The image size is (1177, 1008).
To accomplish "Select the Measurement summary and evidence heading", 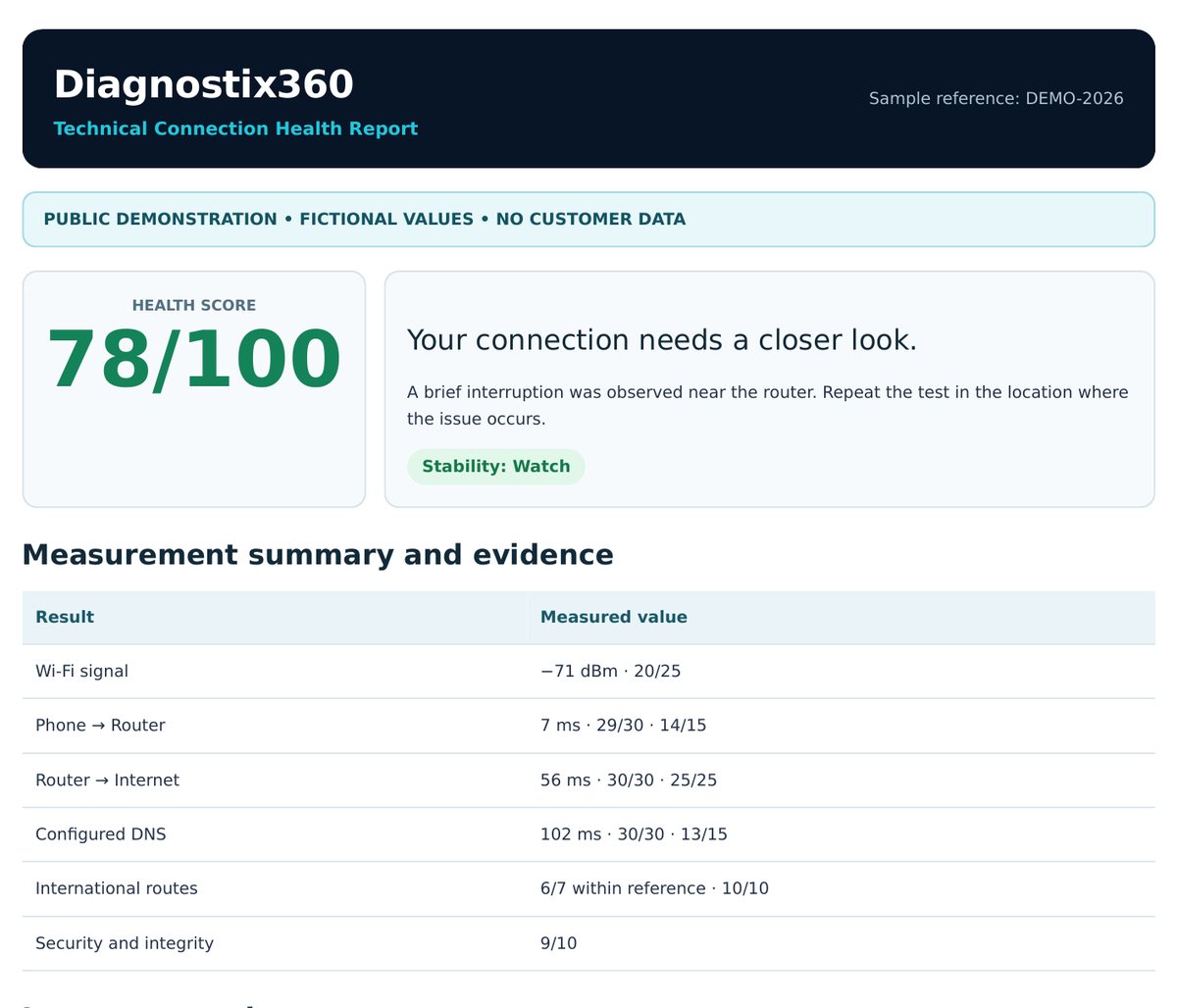I will pyautogui.click(x=318, y=555).
